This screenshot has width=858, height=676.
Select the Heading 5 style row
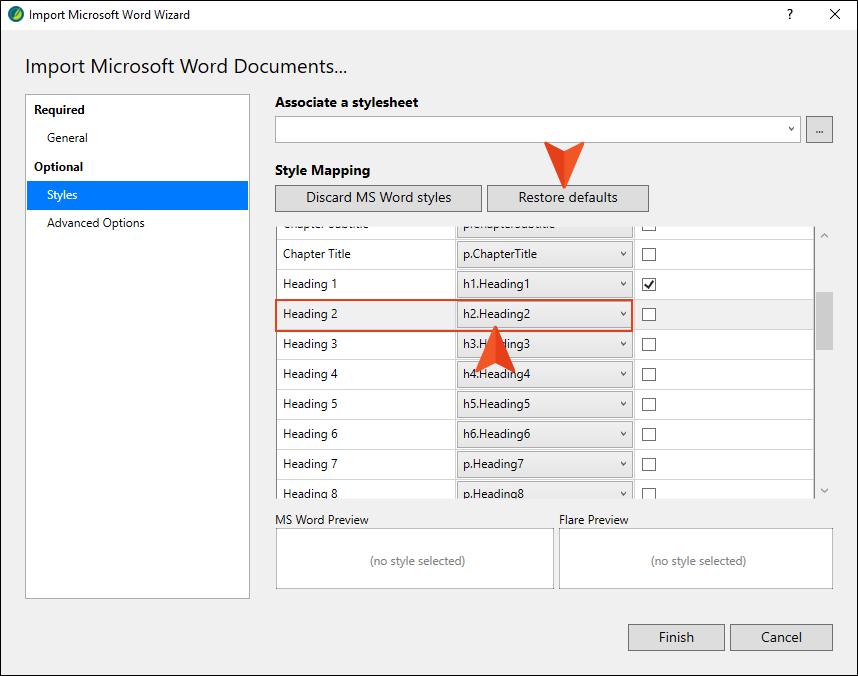pos(366,404)
